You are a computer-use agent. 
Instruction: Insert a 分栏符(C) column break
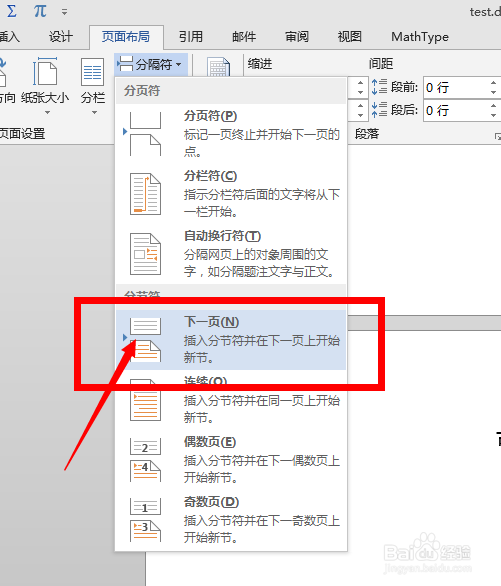click(231, 194)
